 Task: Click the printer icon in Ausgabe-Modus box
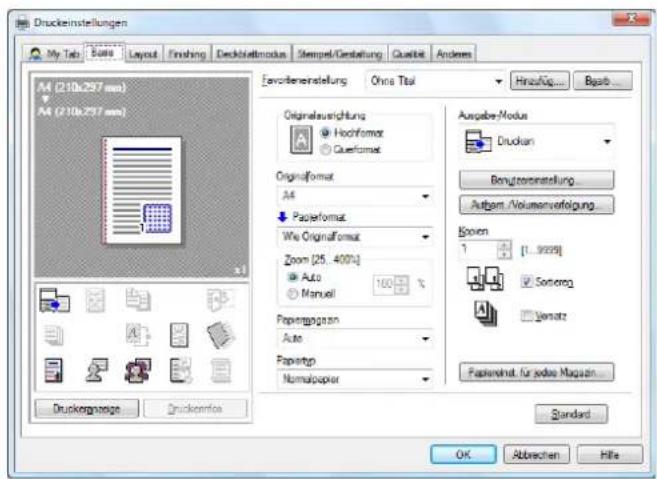pos(478,142)
